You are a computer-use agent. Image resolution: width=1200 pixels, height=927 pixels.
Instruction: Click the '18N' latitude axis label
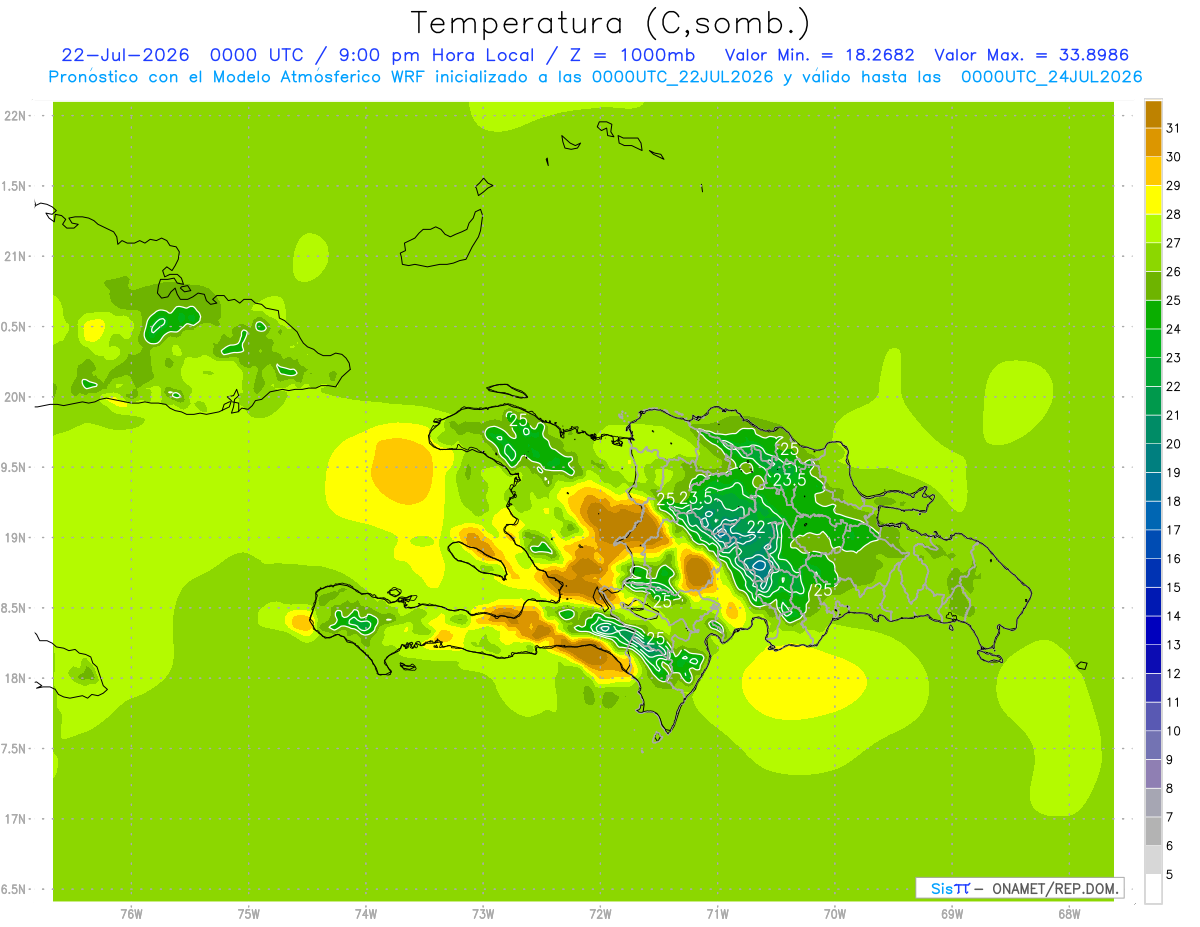click(17, 678)
